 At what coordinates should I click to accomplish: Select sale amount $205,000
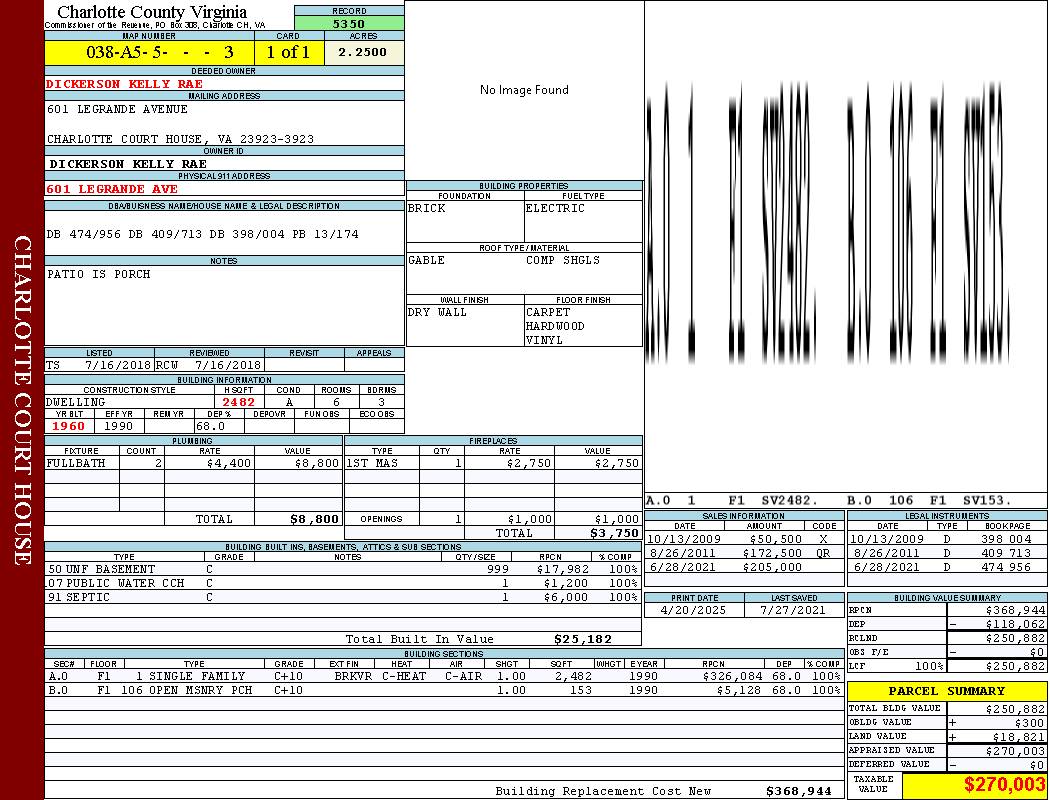(x=772, y=567)
